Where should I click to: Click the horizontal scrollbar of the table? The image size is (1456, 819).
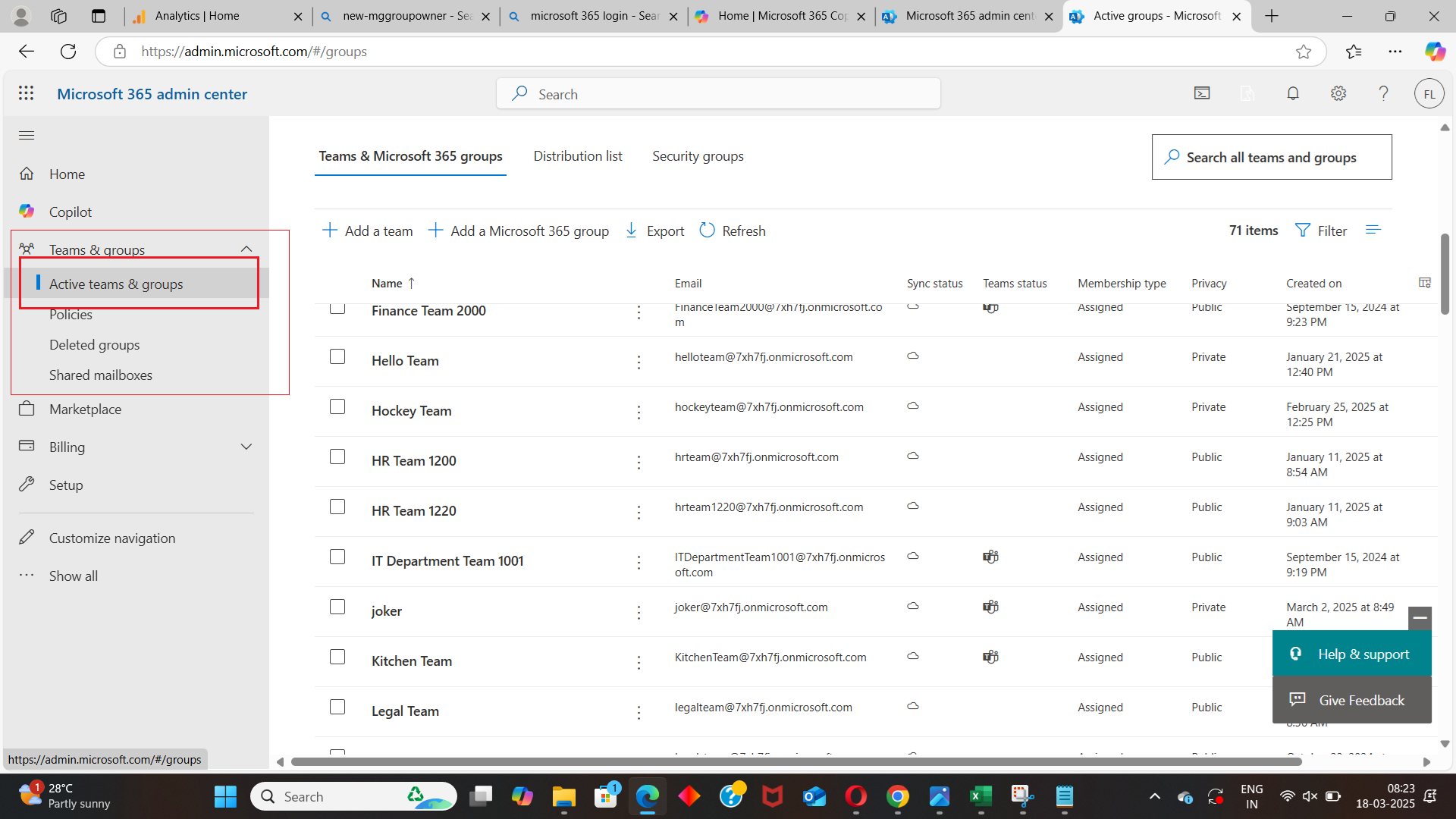(x=796, y=761)
